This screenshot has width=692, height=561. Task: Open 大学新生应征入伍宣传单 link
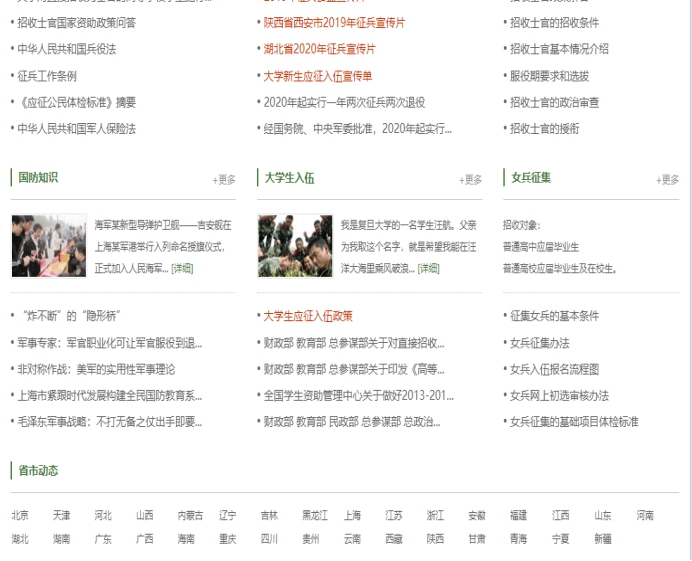coord(317,76)
